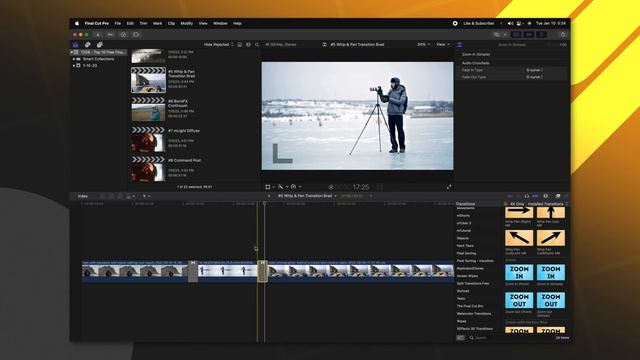Toggle the Inspector panel visibility button
Screen dimensions: 640x360
[542, 35]
